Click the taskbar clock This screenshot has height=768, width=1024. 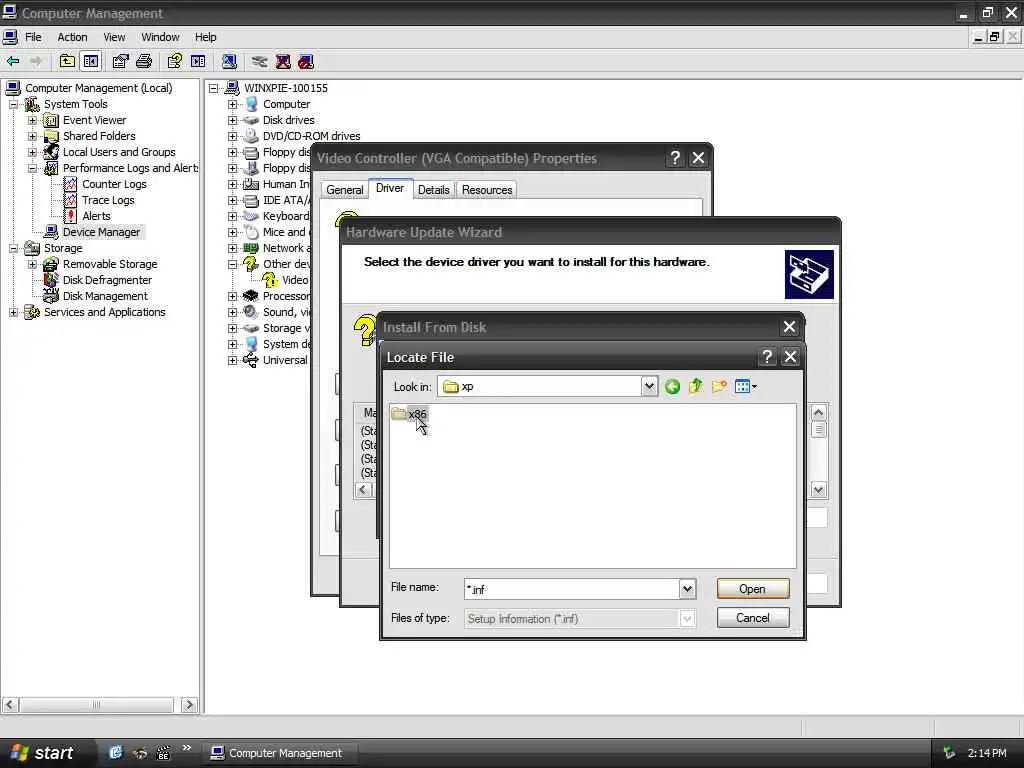(x=987, y=753)
